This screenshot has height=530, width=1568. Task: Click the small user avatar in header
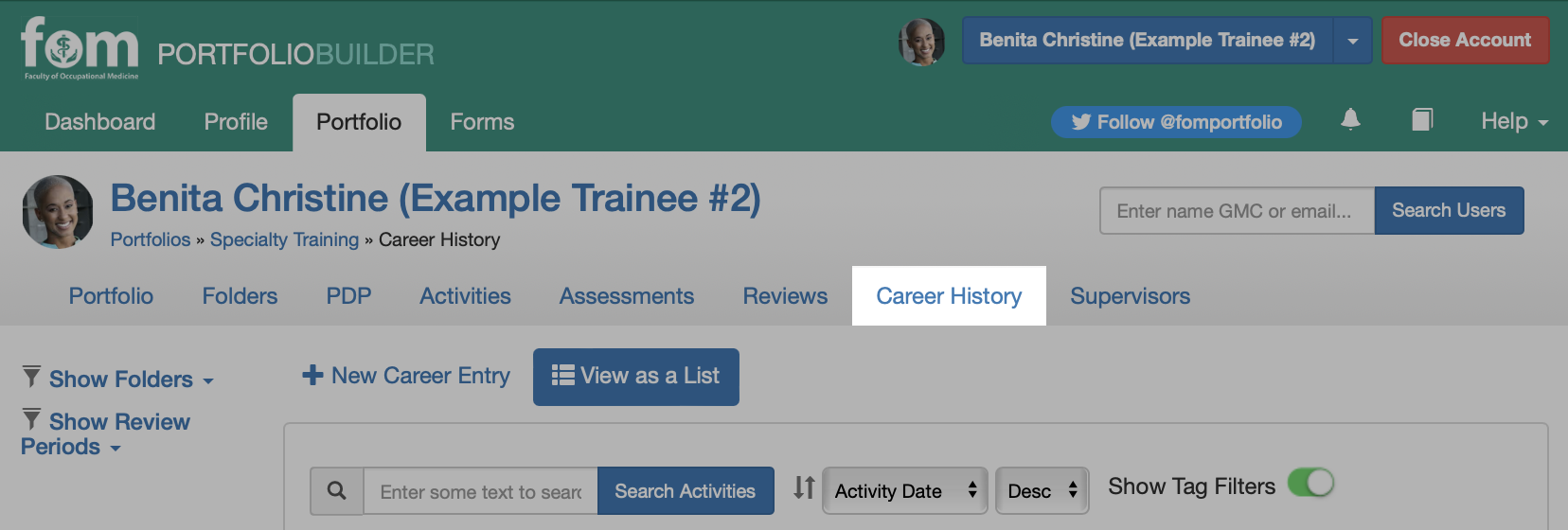[921, 42]
